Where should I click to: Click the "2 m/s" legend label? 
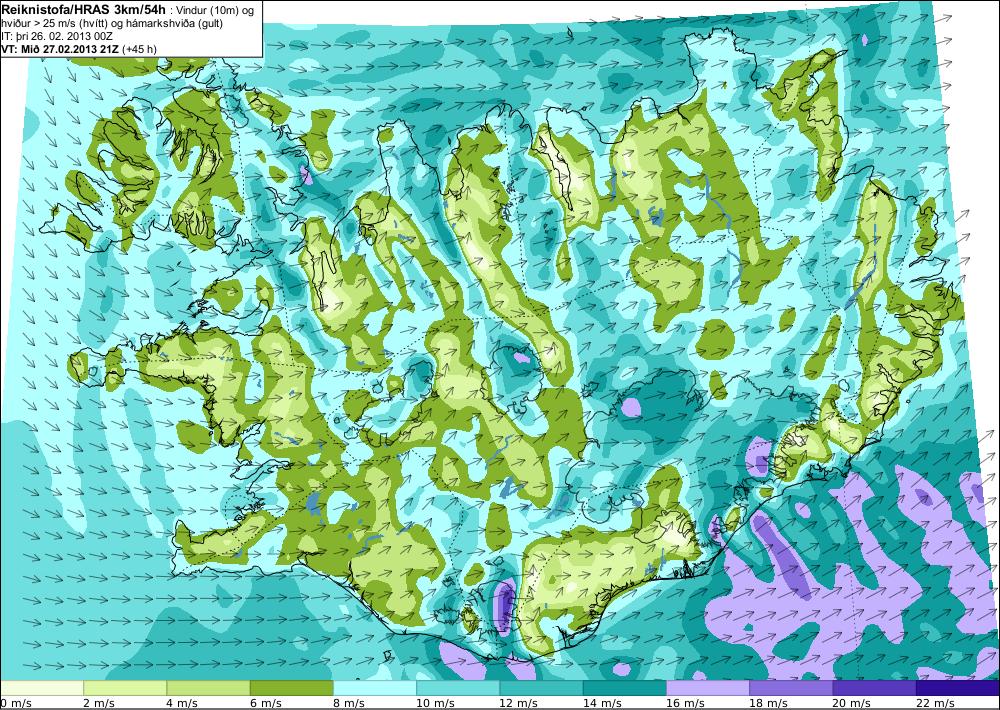(x=99, y=703)
